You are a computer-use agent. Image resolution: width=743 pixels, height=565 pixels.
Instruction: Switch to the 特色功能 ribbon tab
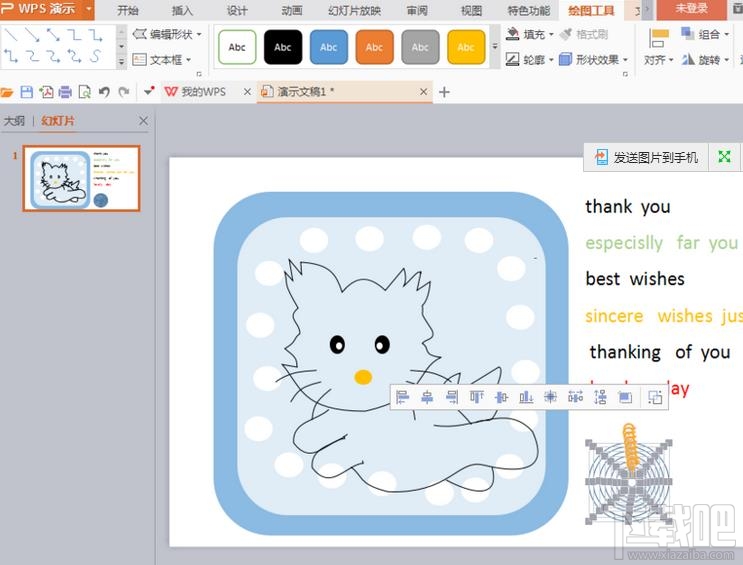click(529, 10)
